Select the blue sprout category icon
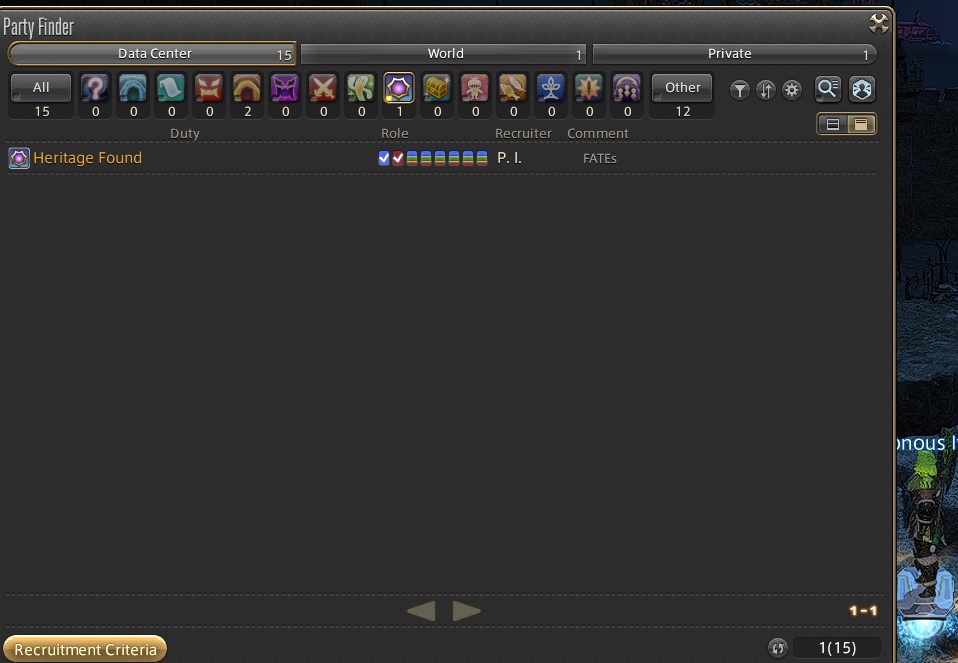This screenshot has width=958, height=663. tap(550, 89)
